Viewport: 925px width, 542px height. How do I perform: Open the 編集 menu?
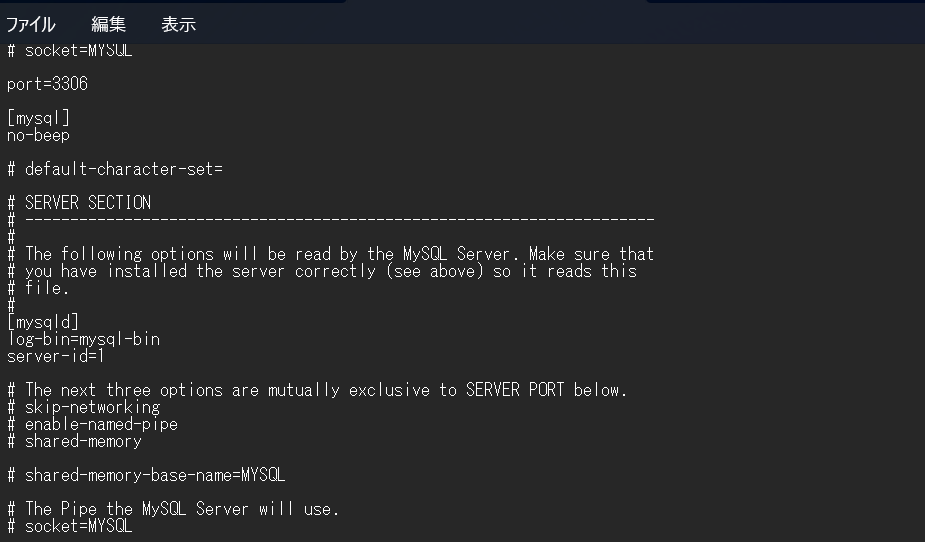point(108,24)
